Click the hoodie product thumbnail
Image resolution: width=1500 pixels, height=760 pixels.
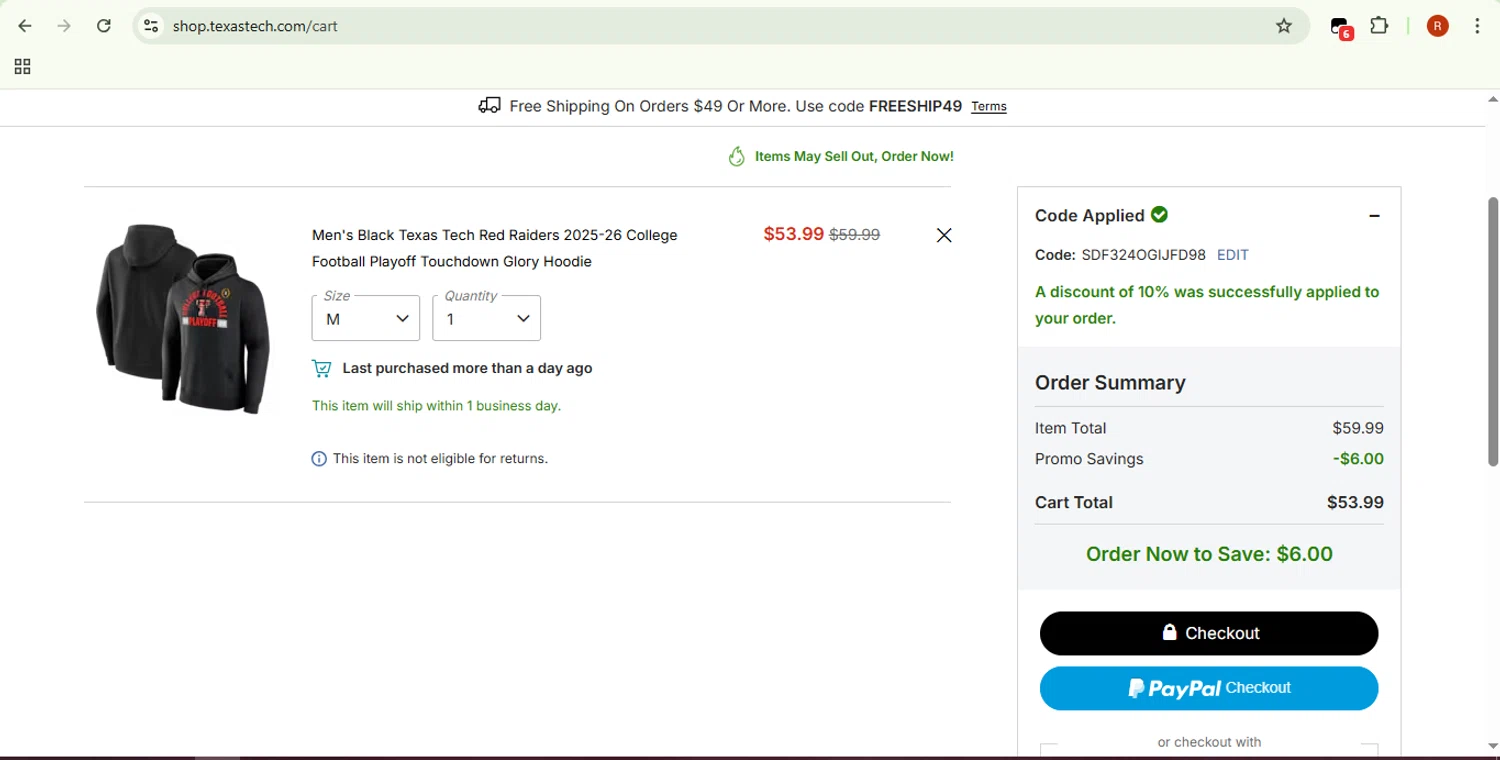point(183,317)
